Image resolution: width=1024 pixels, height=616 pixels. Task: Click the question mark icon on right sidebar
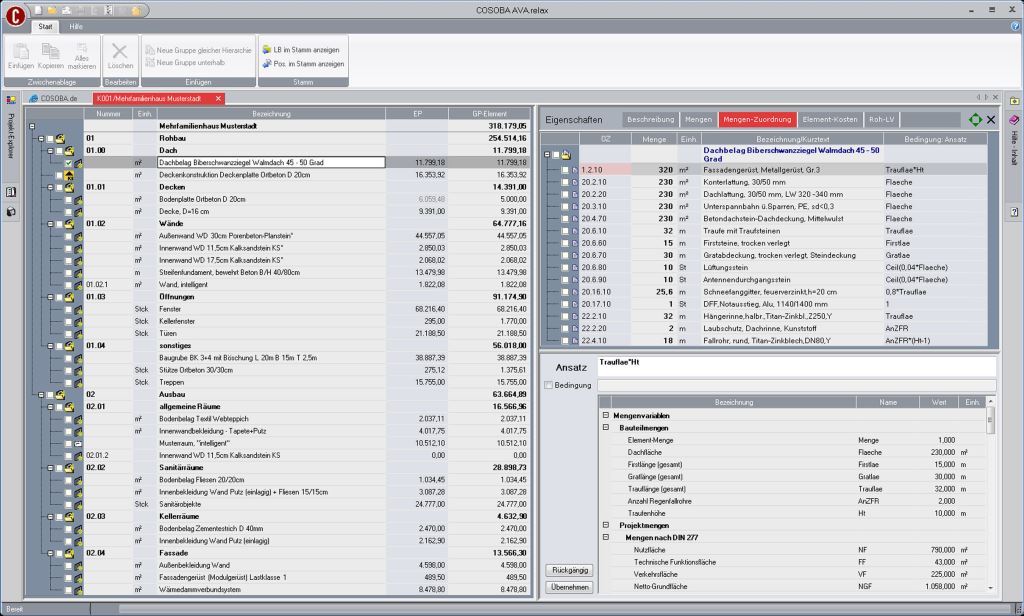click(1013, 212)
